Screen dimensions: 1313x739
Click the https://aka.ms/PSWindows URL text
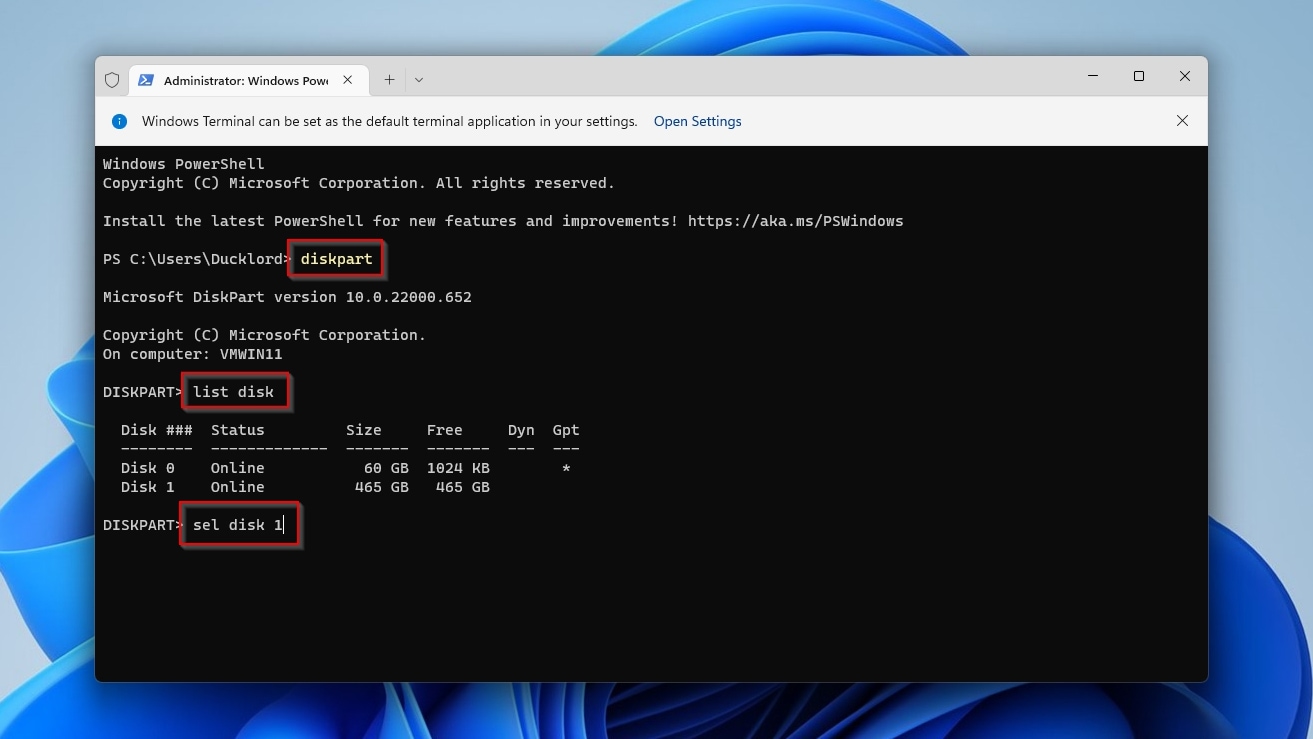pos(795,221)
